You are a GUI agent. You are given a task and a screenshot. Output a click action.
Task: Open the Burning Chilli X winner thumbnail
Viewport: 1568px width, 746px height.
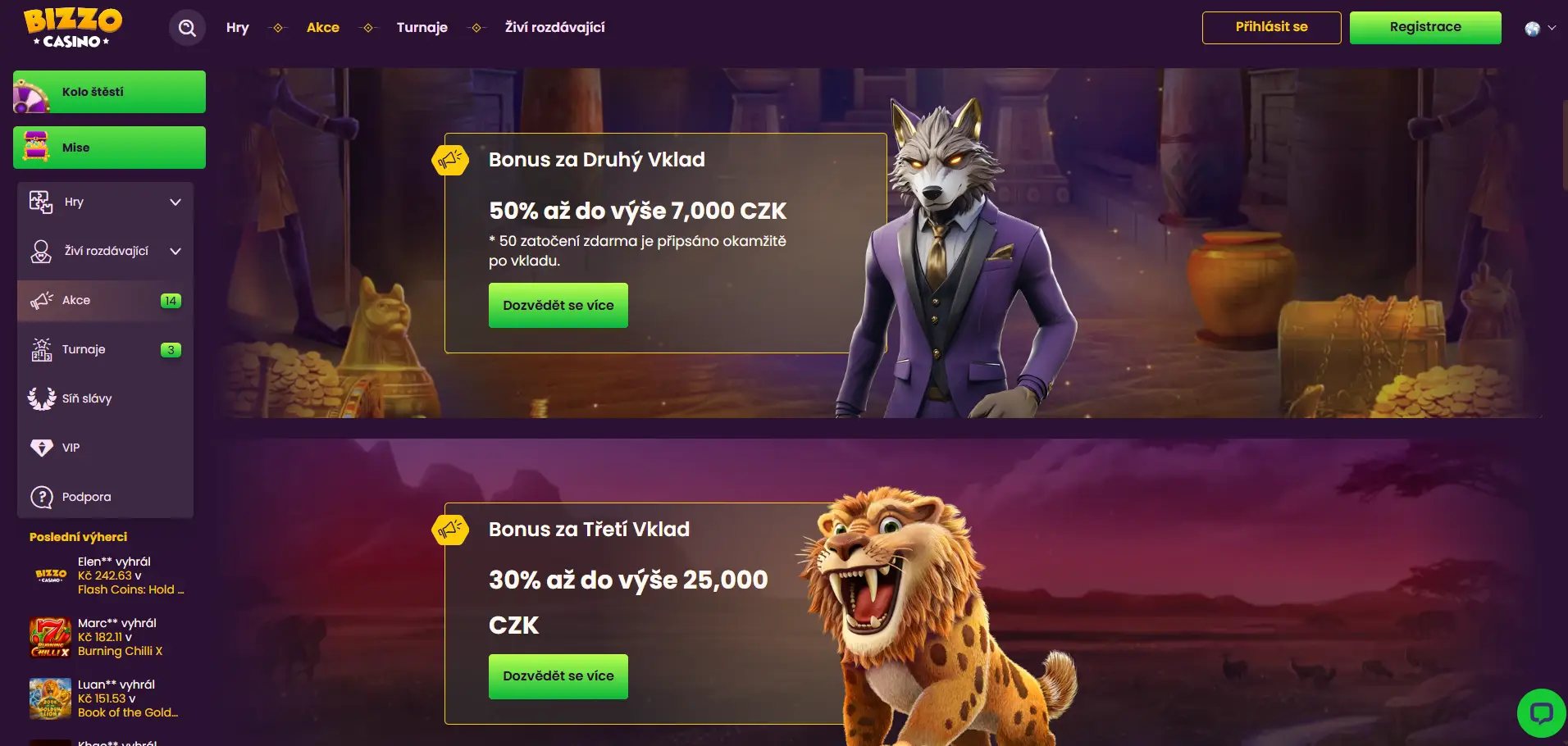pos(50,637)
